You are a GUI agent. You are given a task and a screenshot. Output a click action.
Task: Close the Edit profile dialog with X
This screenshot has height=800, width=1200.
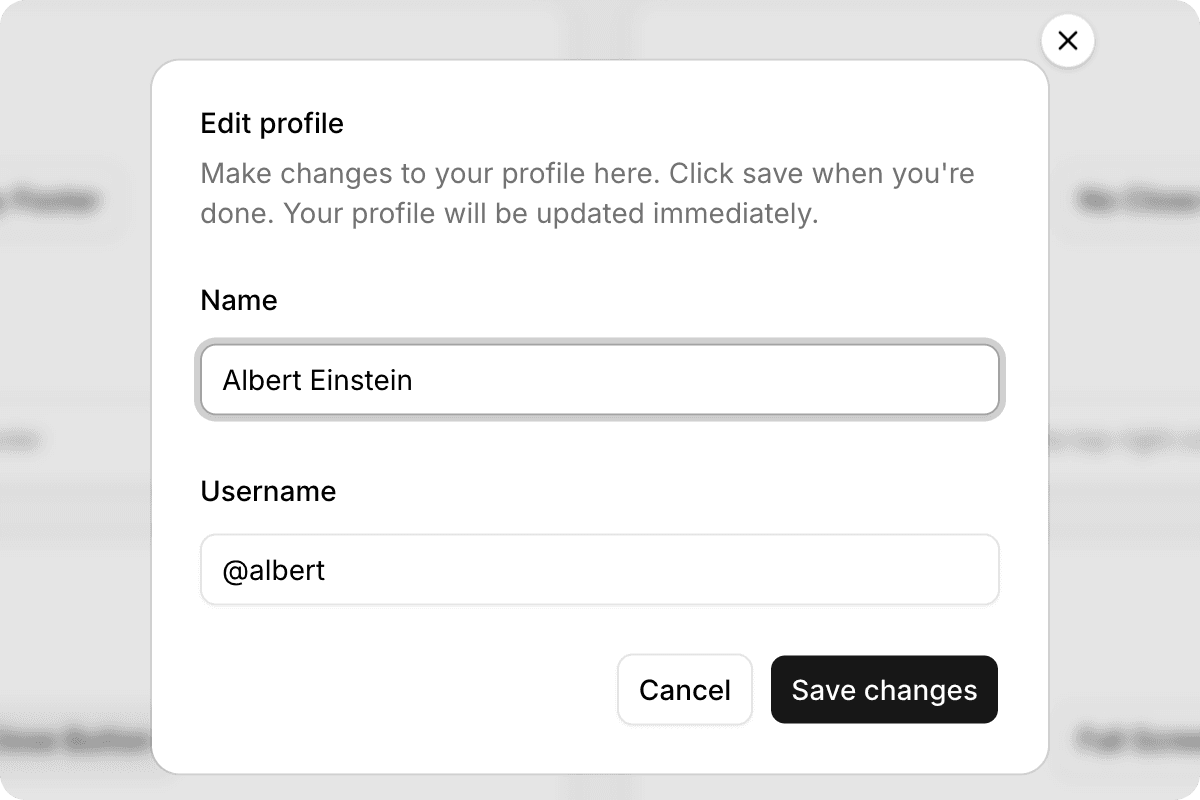pos(1067,41)
